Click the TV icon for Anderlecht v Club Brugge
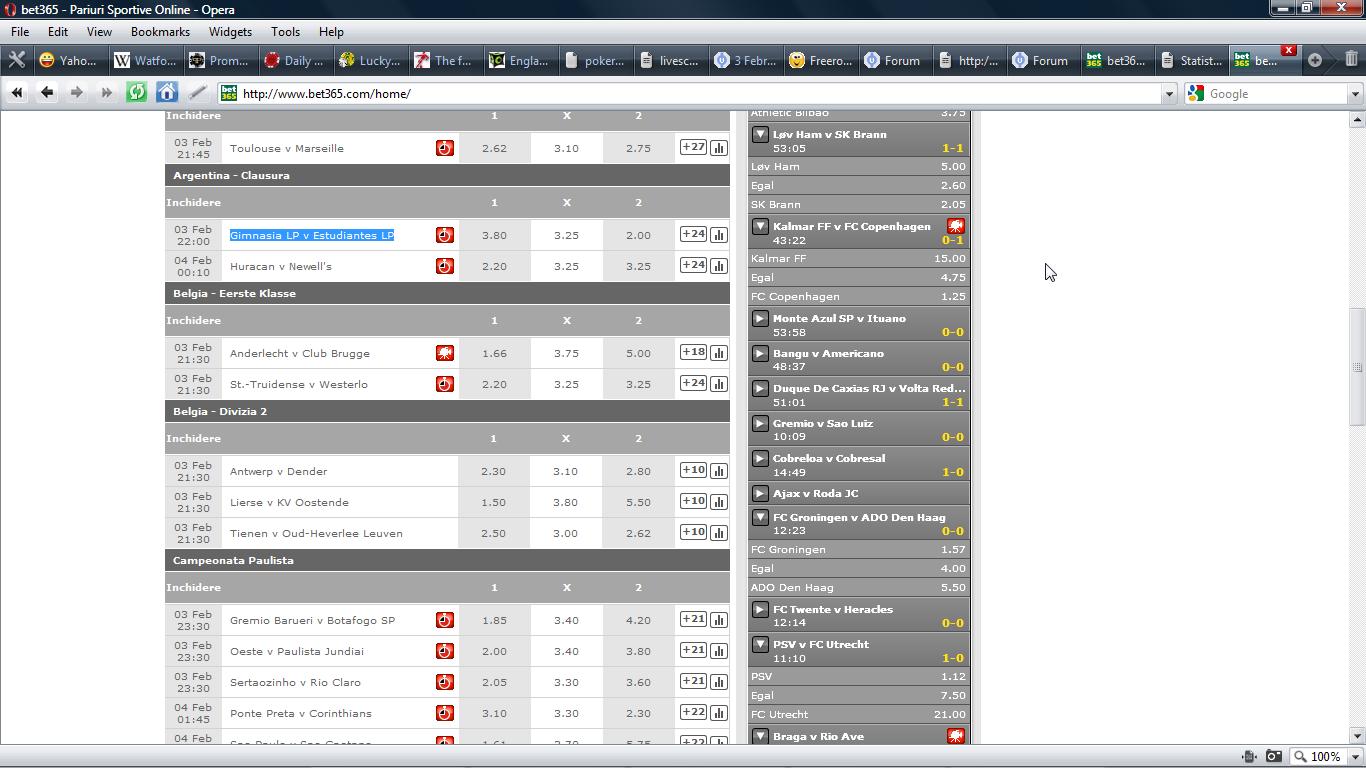Screen dimensions: 1366x768 [x=445, y=353]
